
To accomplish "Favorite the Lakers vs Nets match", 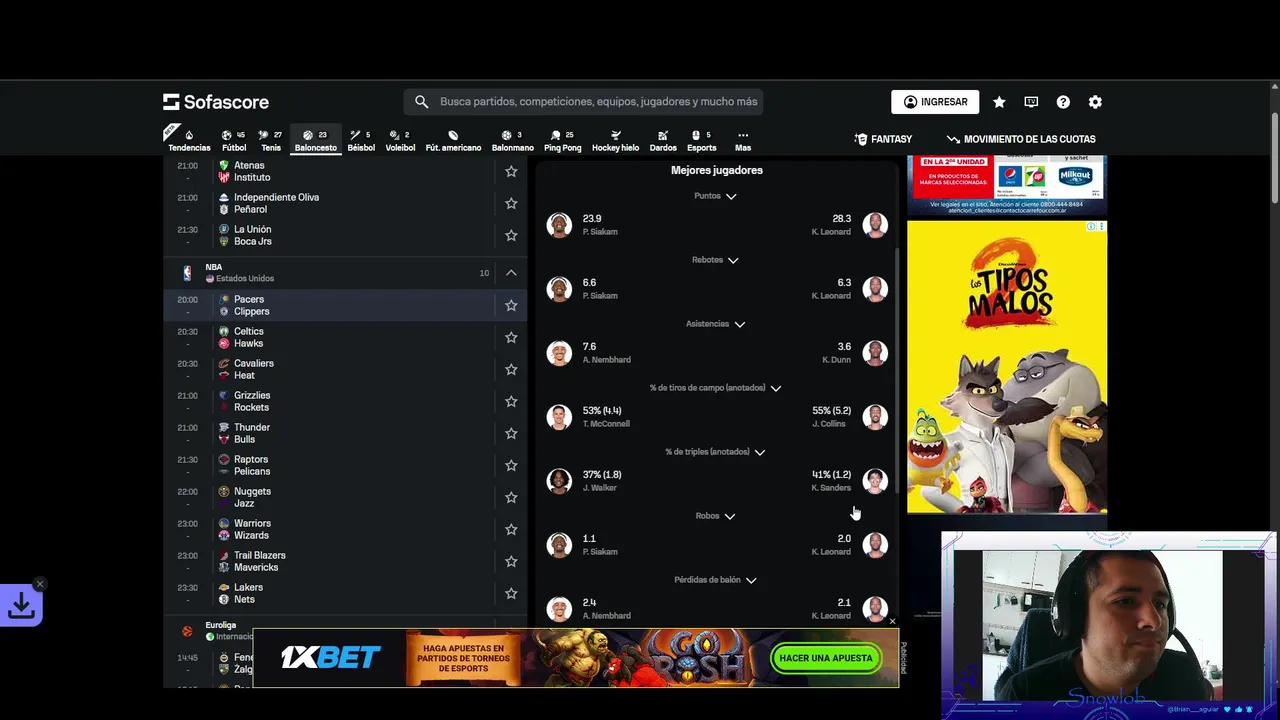I will tap(511, 593).
